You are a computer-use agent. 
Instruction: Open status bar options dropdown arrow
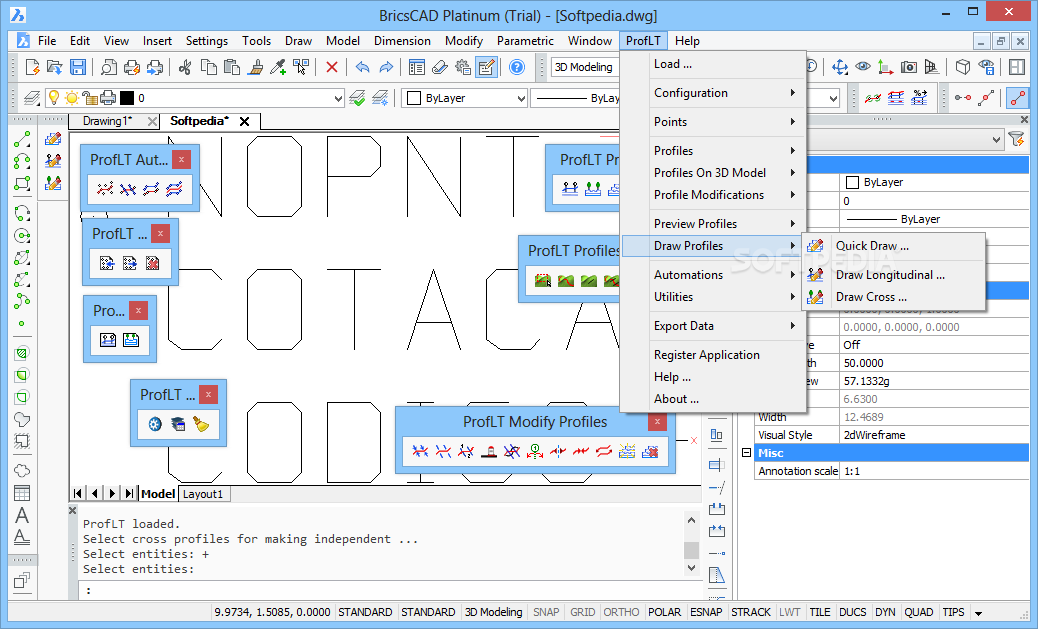[978, 613]
